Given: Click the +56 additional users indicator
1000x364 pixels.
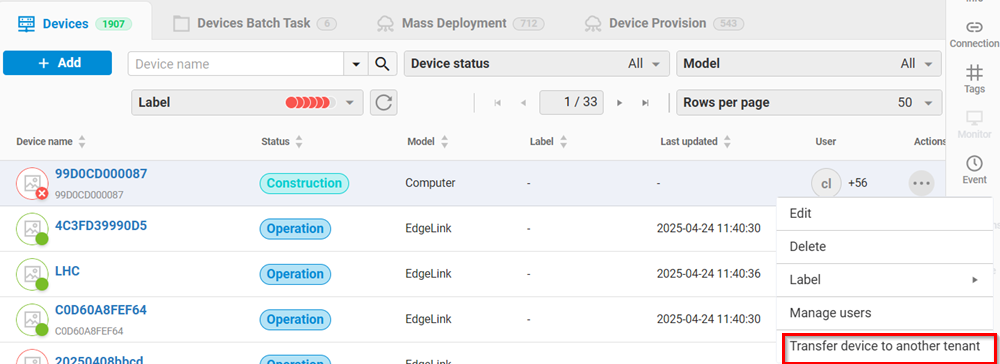Looking at the screenshot, I should click(857, 184).
